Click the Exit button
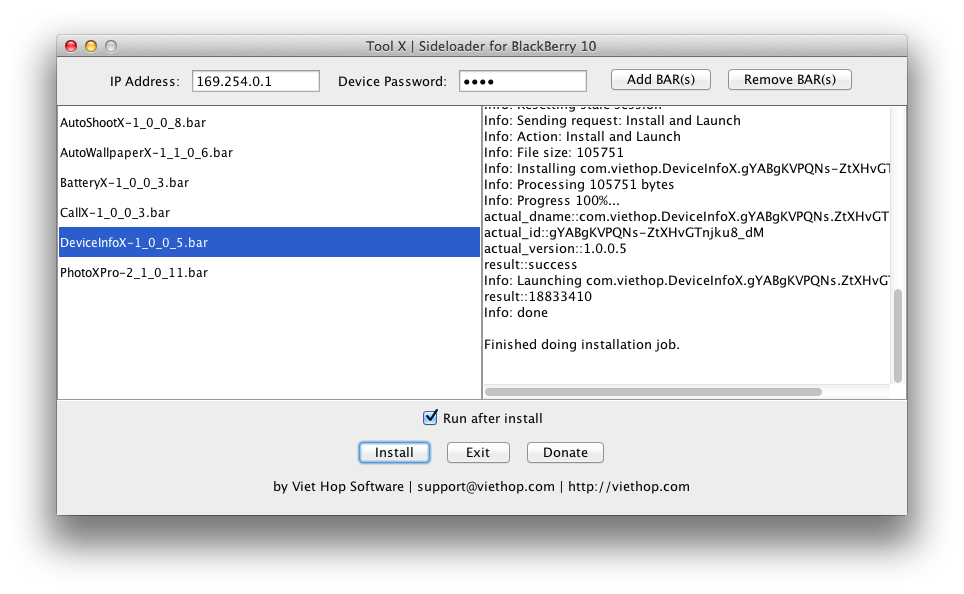Viewport: 964px width, 594px height. pyautogui.click(x=478, y=453)
